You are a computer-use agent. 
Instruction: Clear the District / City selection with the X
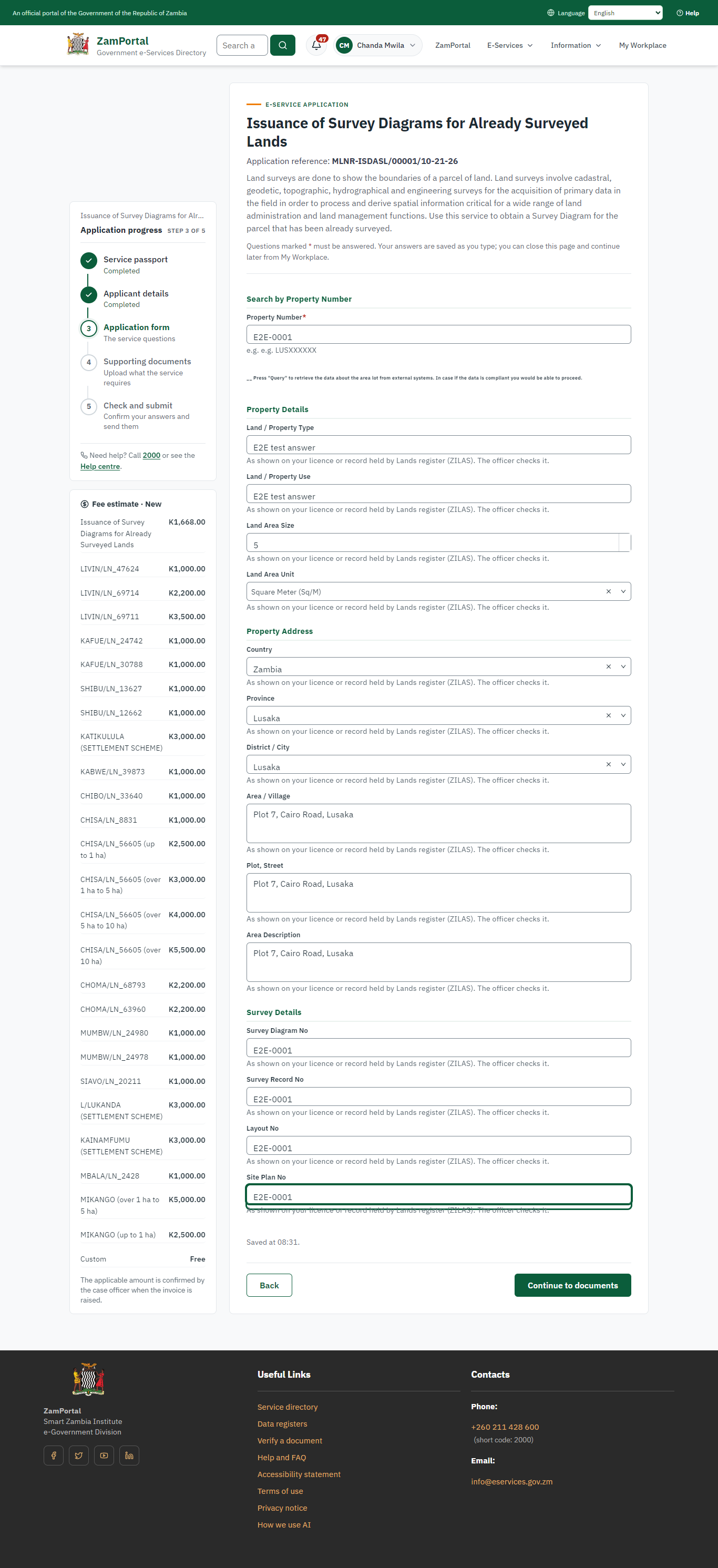pos(609,764)
